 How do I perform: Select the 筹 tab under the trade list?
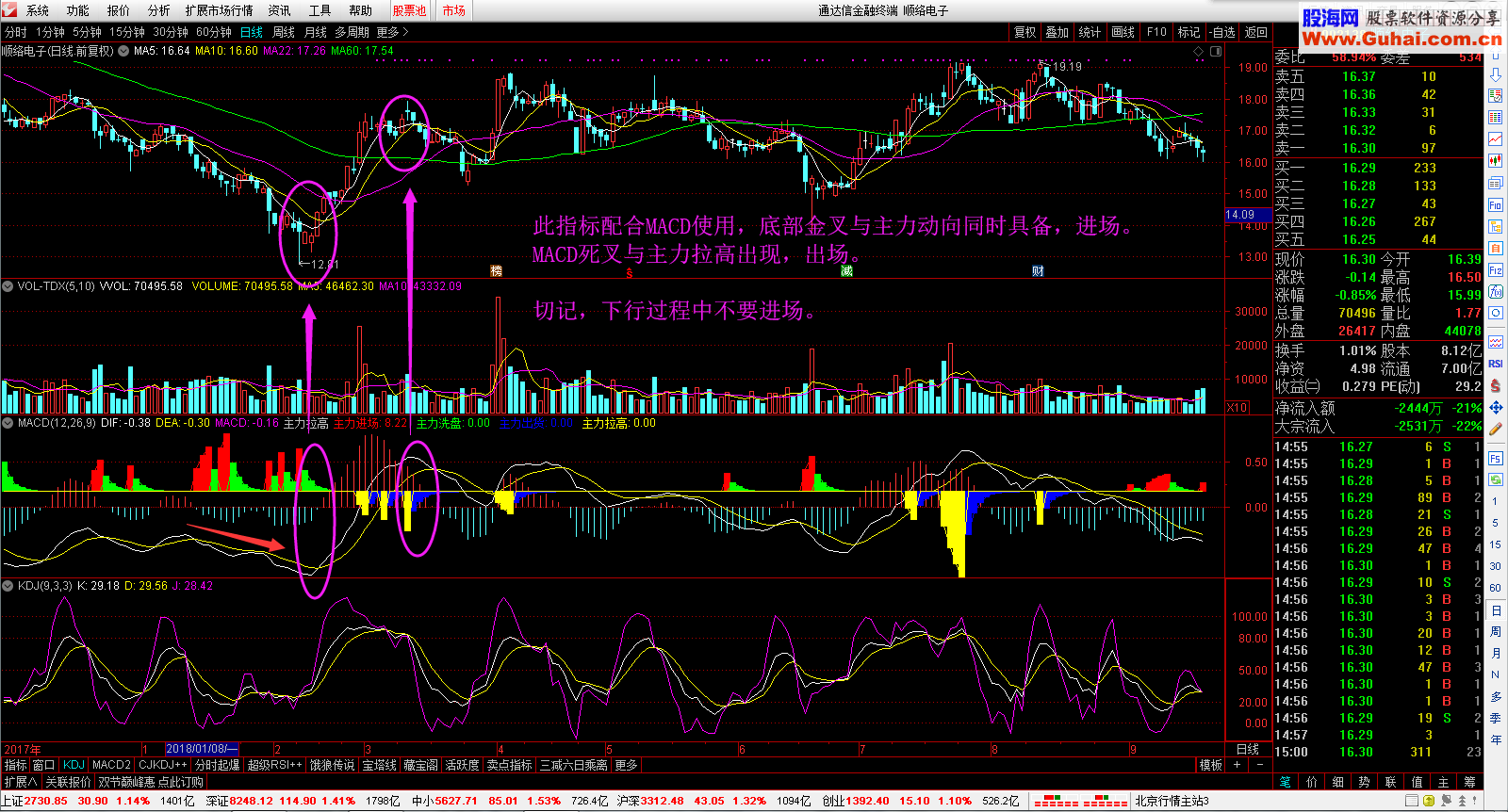click(1469, 782)
